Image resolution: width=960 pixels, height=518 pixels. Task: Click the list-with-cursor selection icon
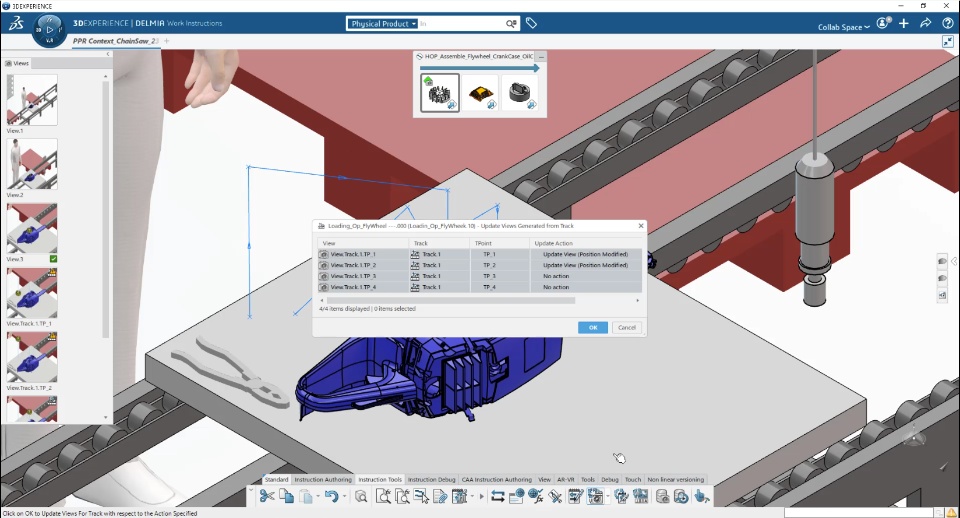click(421, 496)
